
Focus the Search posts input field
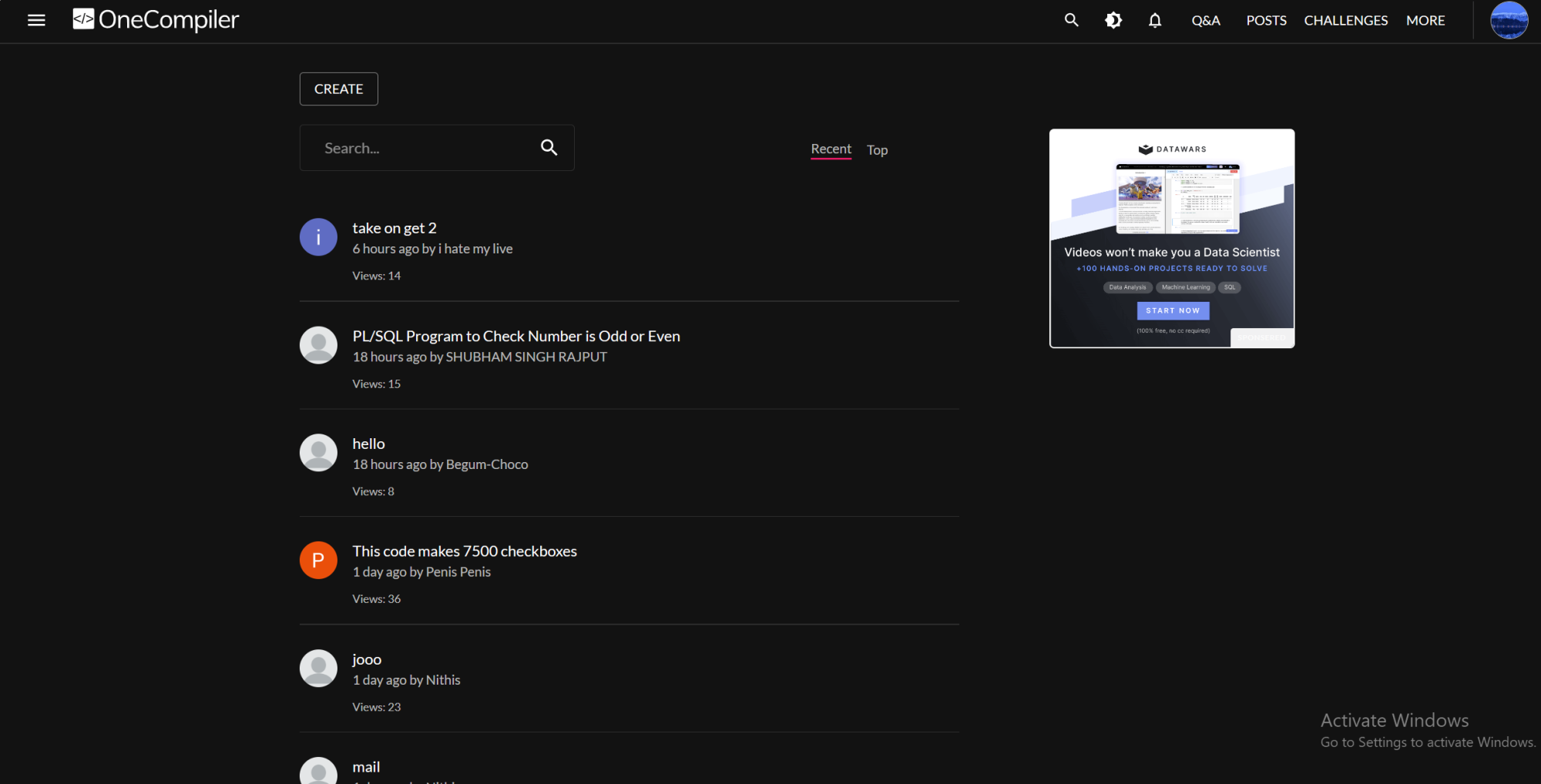click(424, 148)
